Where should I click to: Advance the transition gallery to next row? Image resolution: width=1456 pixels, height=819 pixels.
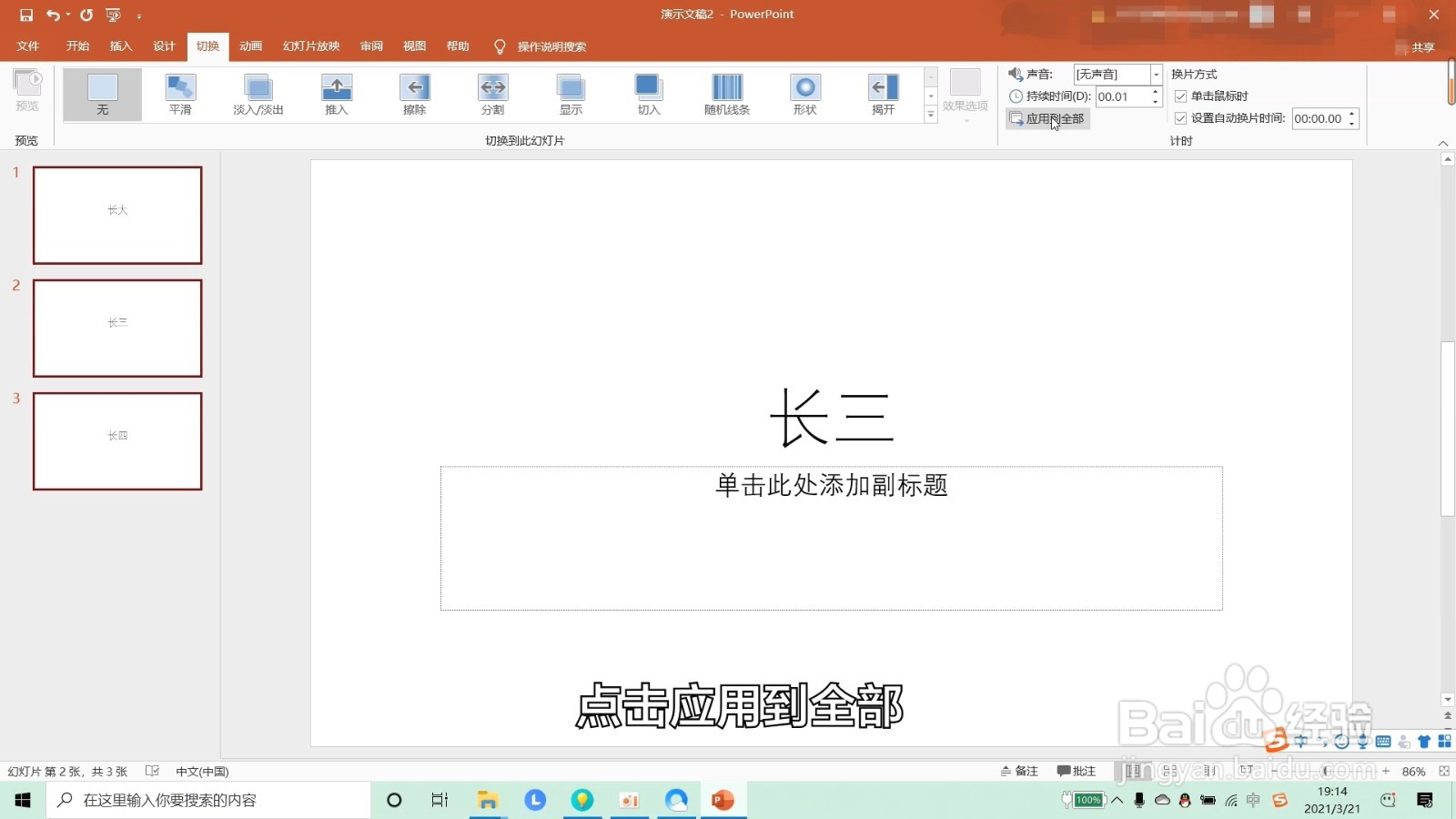[931, 96]
